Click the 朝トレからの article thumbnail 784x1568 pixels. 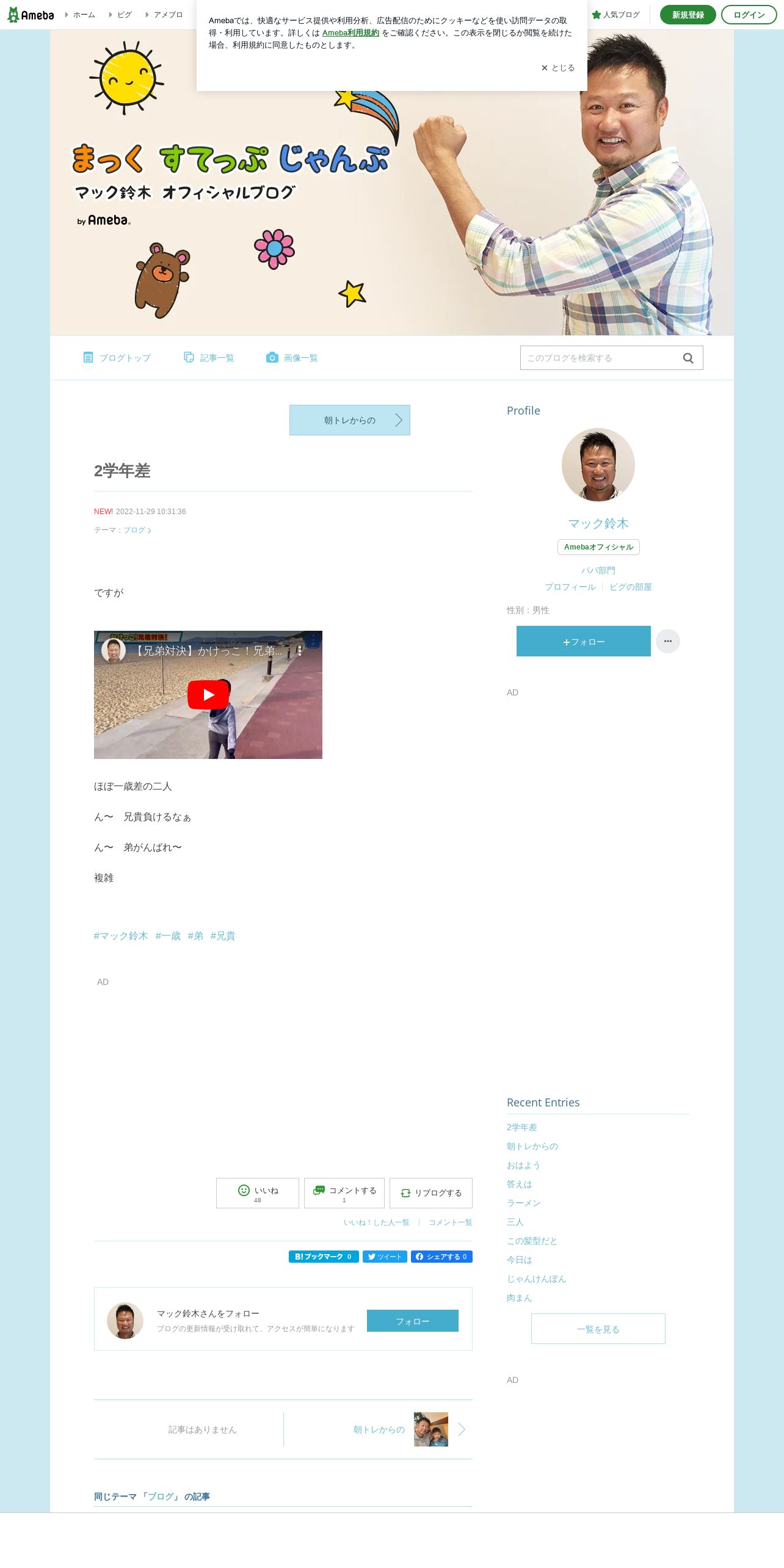431,1429
